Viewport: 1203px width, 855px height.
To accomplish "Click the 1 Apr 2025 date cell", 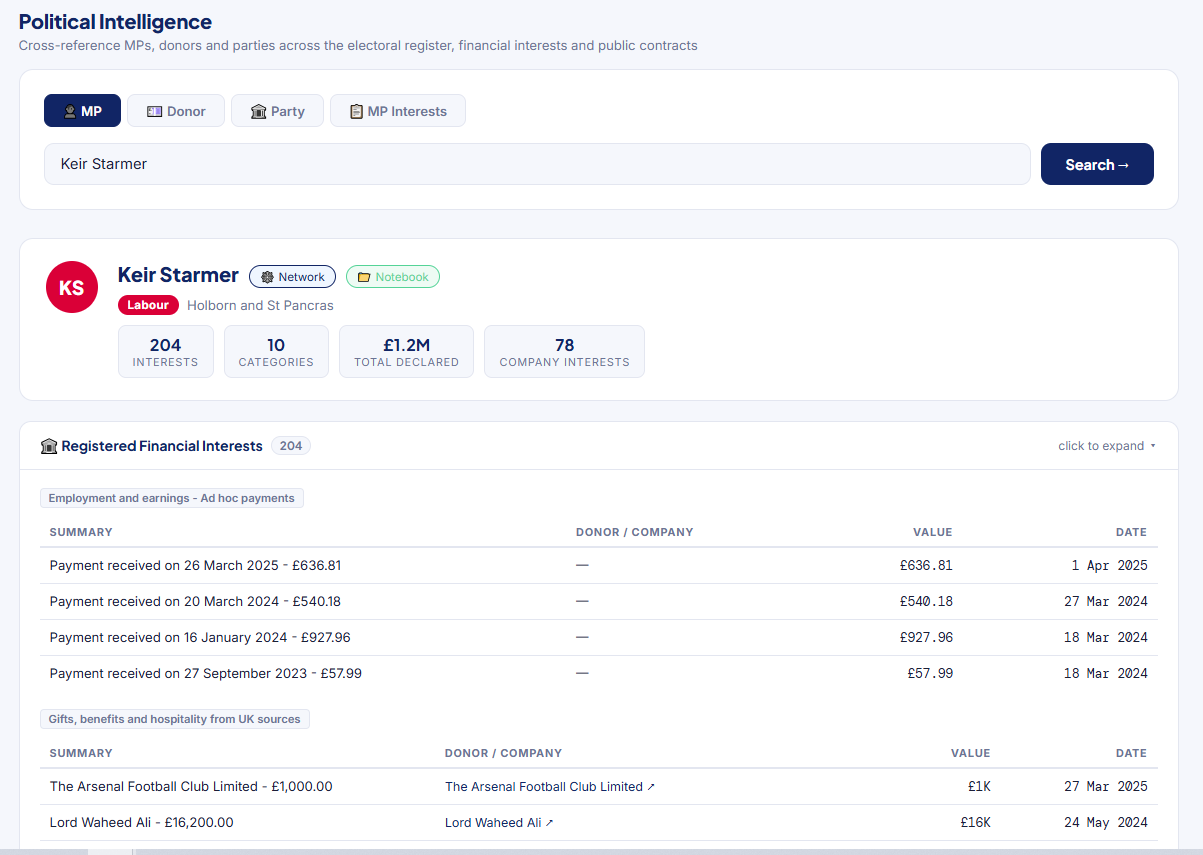I will pos(1109,566).
